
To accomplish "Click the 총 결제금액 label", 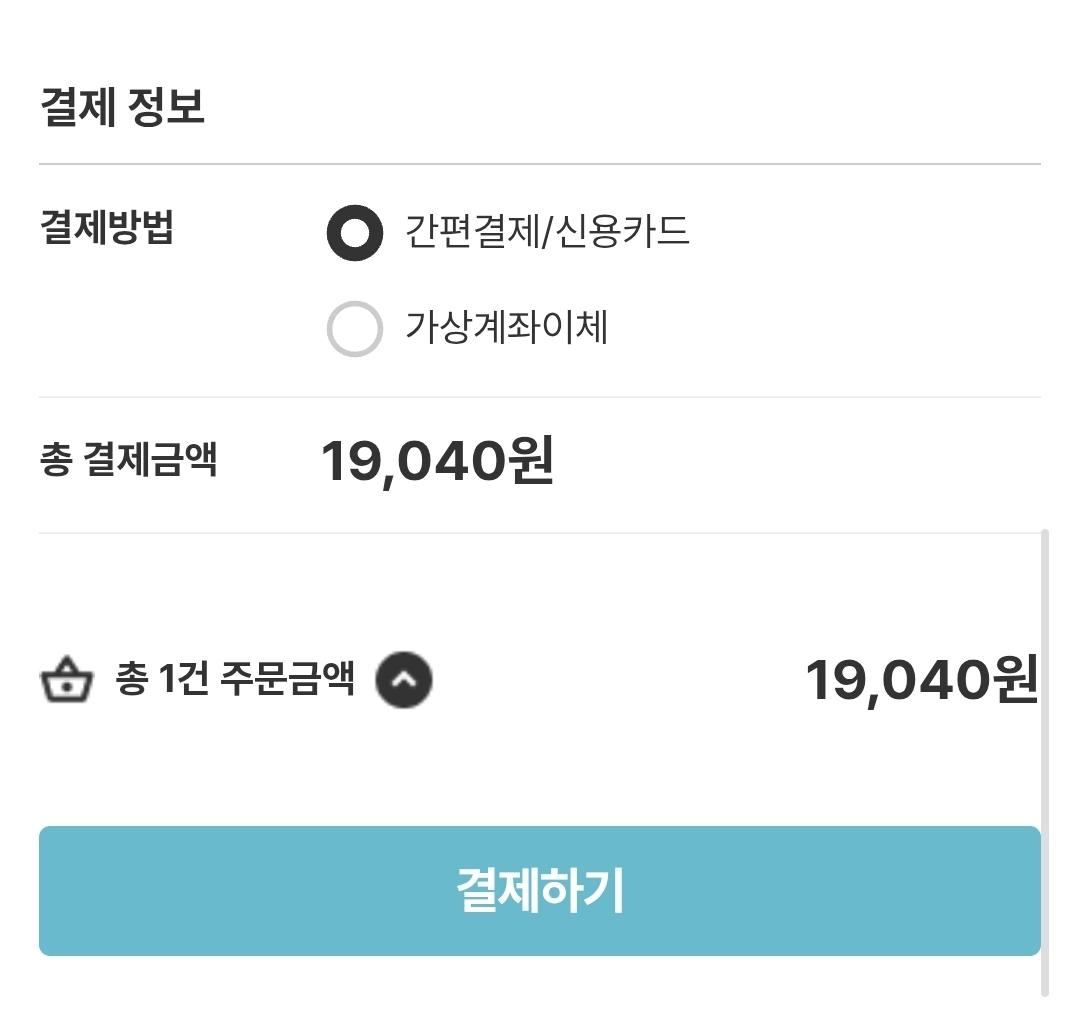I will [128, 461].
